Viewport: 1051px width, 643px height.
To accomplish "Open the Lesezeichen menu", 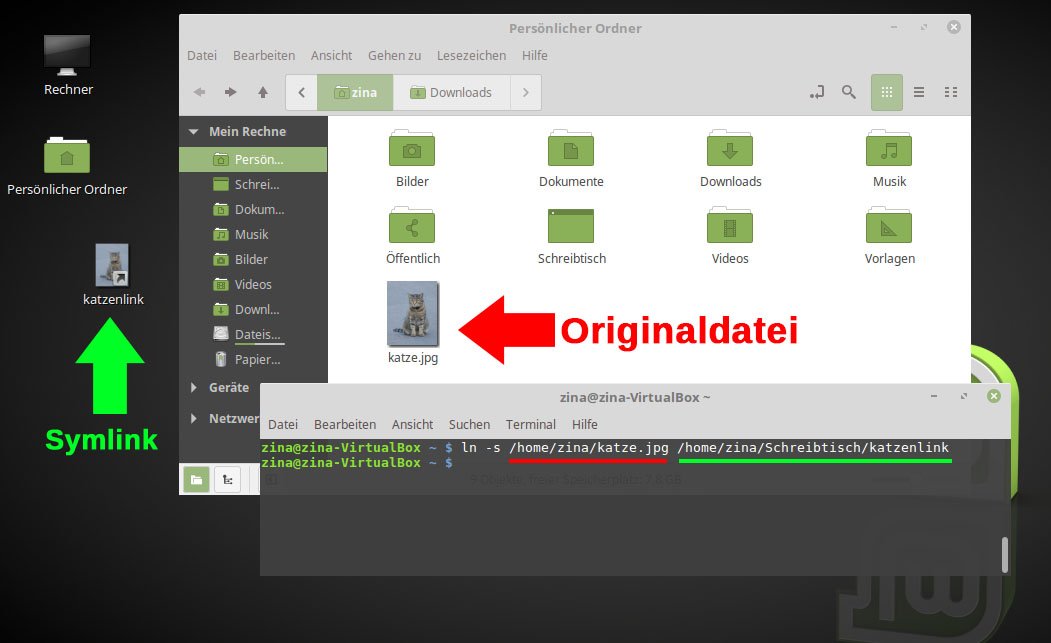I will click(471, 55).
